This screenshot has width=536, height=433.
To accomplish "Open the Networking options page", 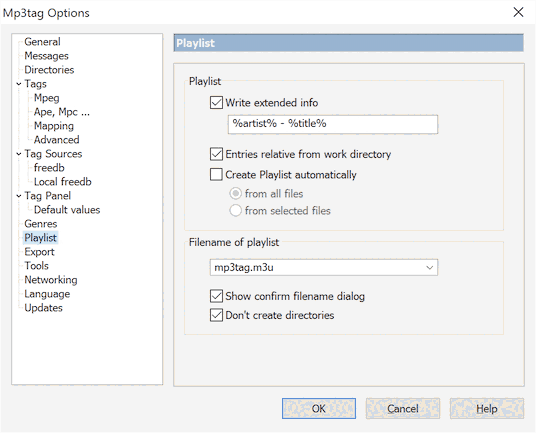I will click(x=51, y=280).
